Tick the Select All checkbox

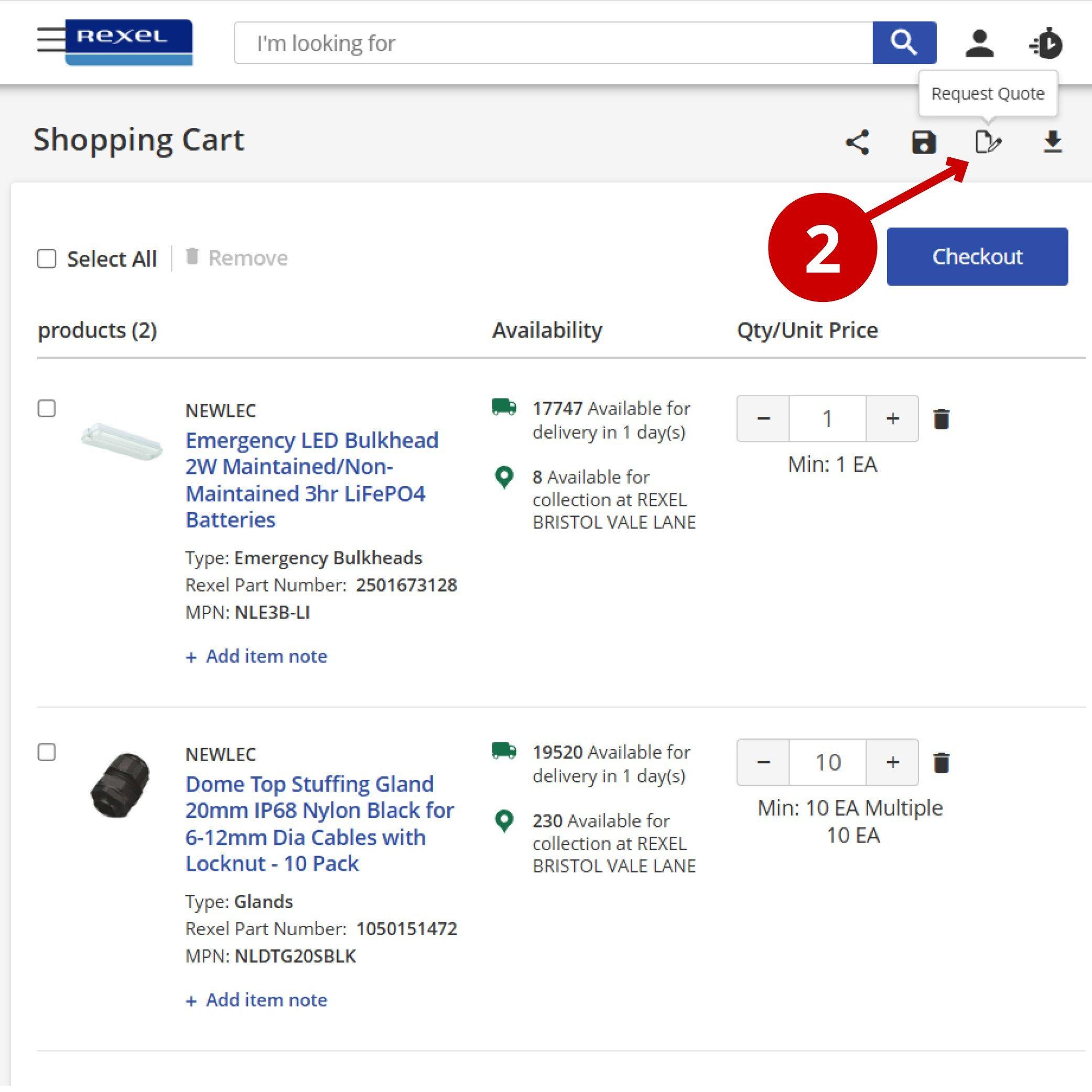pyautogui.click(x=46, y=258)
